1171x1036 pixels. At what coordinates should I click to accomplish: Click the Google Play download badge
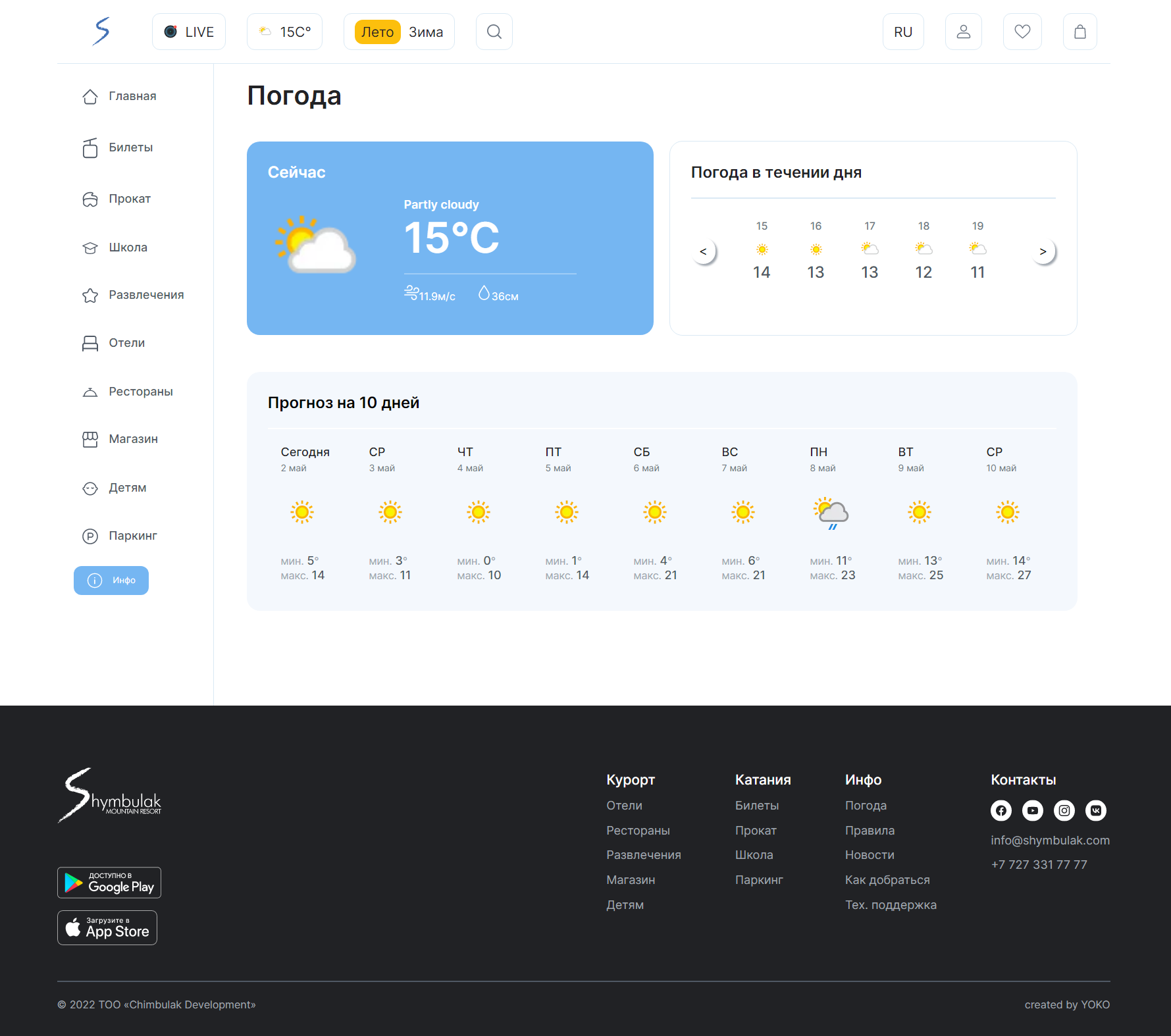[x=109, y=882]
